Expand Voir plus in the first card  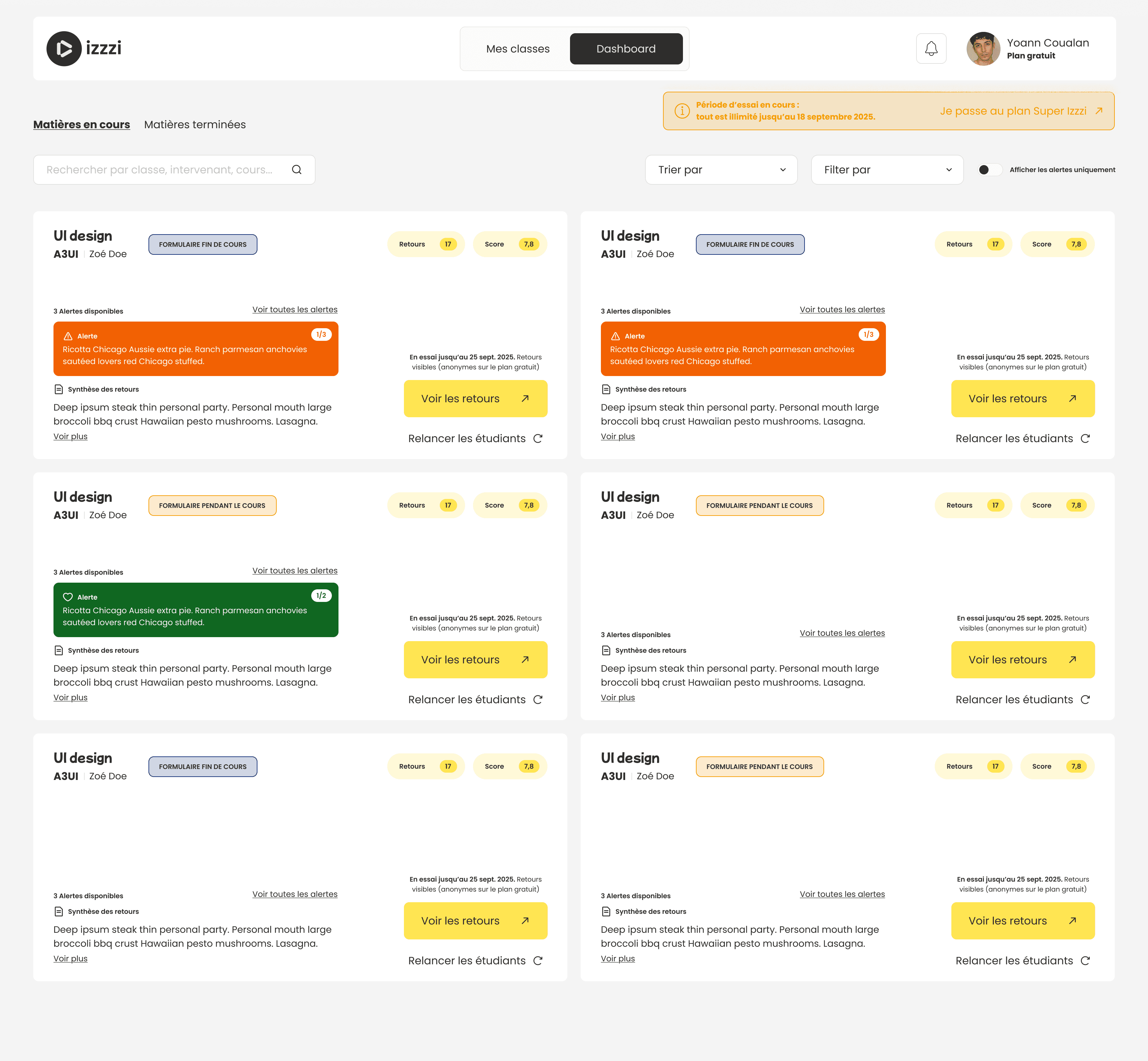pyautogui.click(x=71, y=436)
